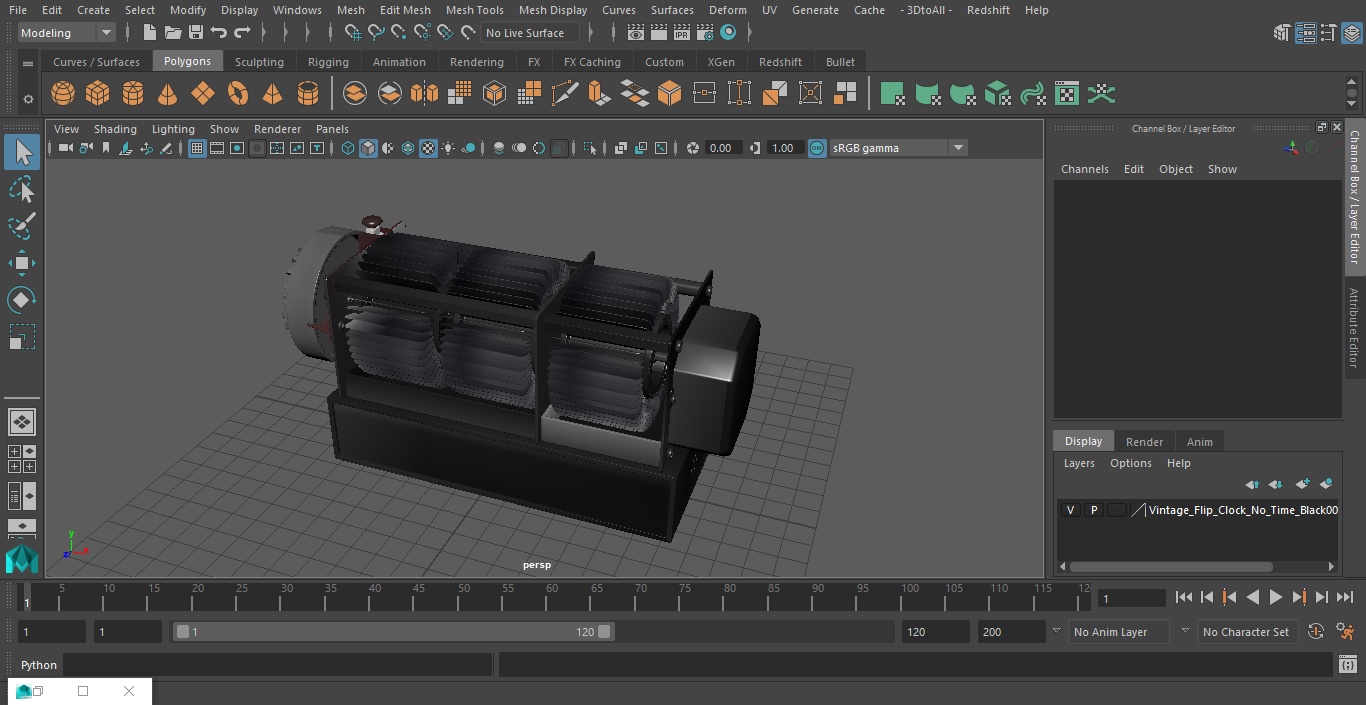Click the Play forwards button

[1276, 597]
